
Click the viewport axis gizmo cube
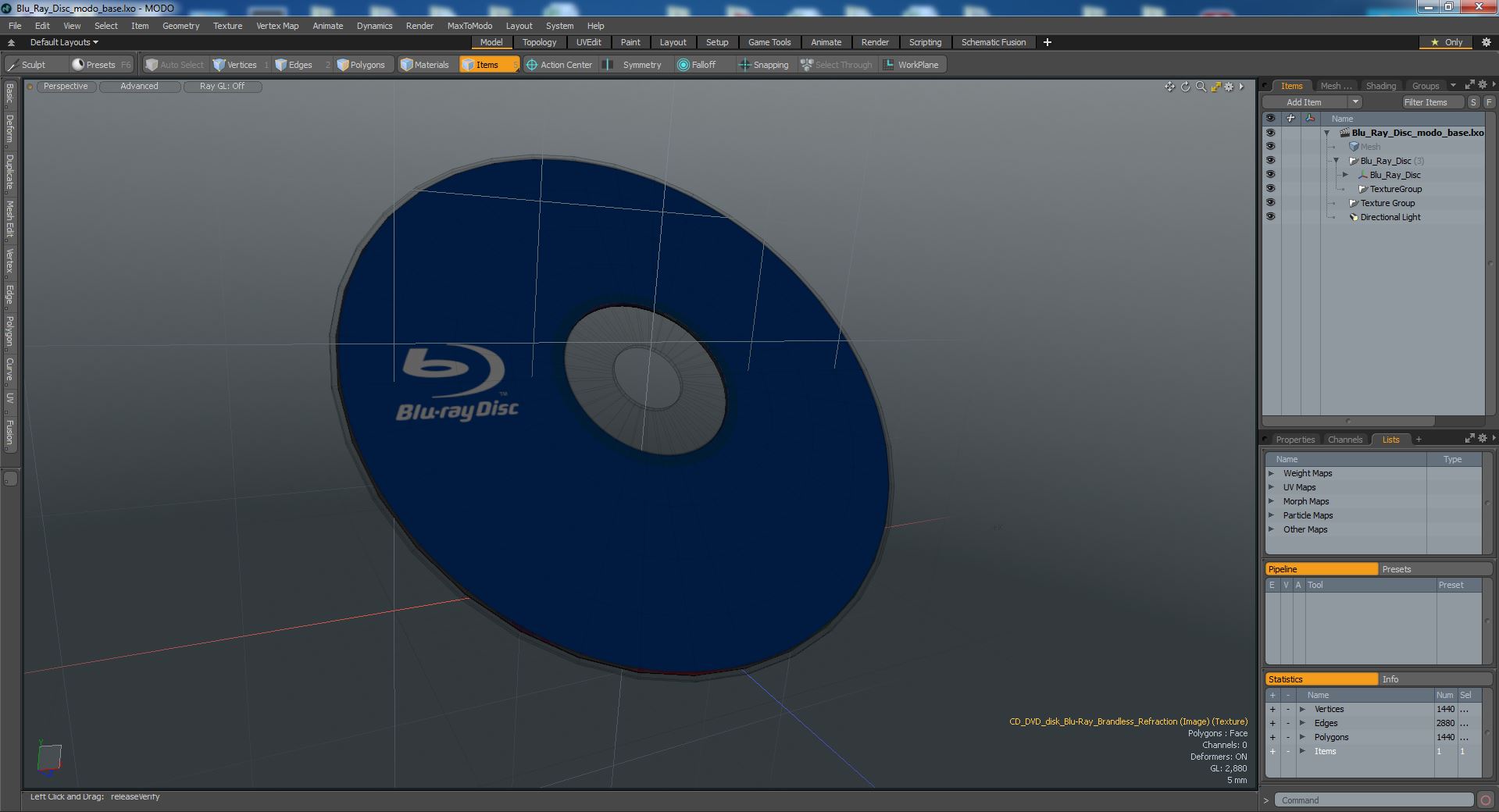48,758
